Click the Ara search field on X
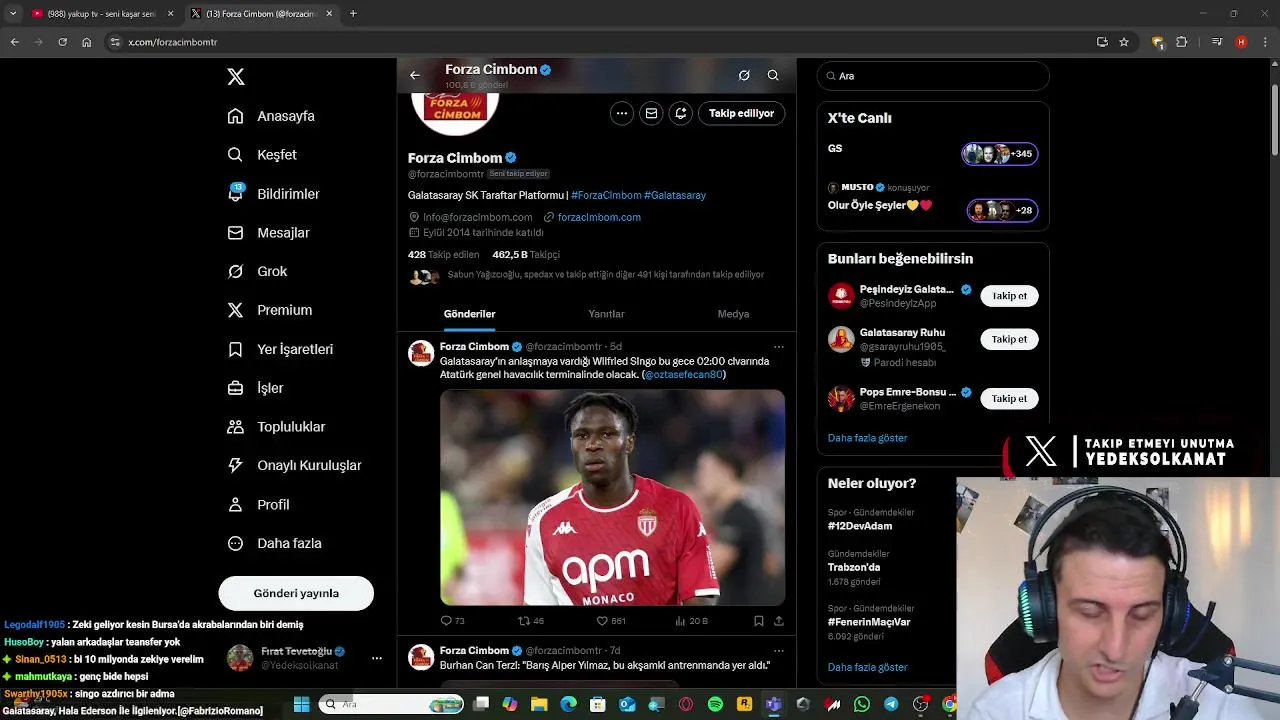 [x=933, y=76]
